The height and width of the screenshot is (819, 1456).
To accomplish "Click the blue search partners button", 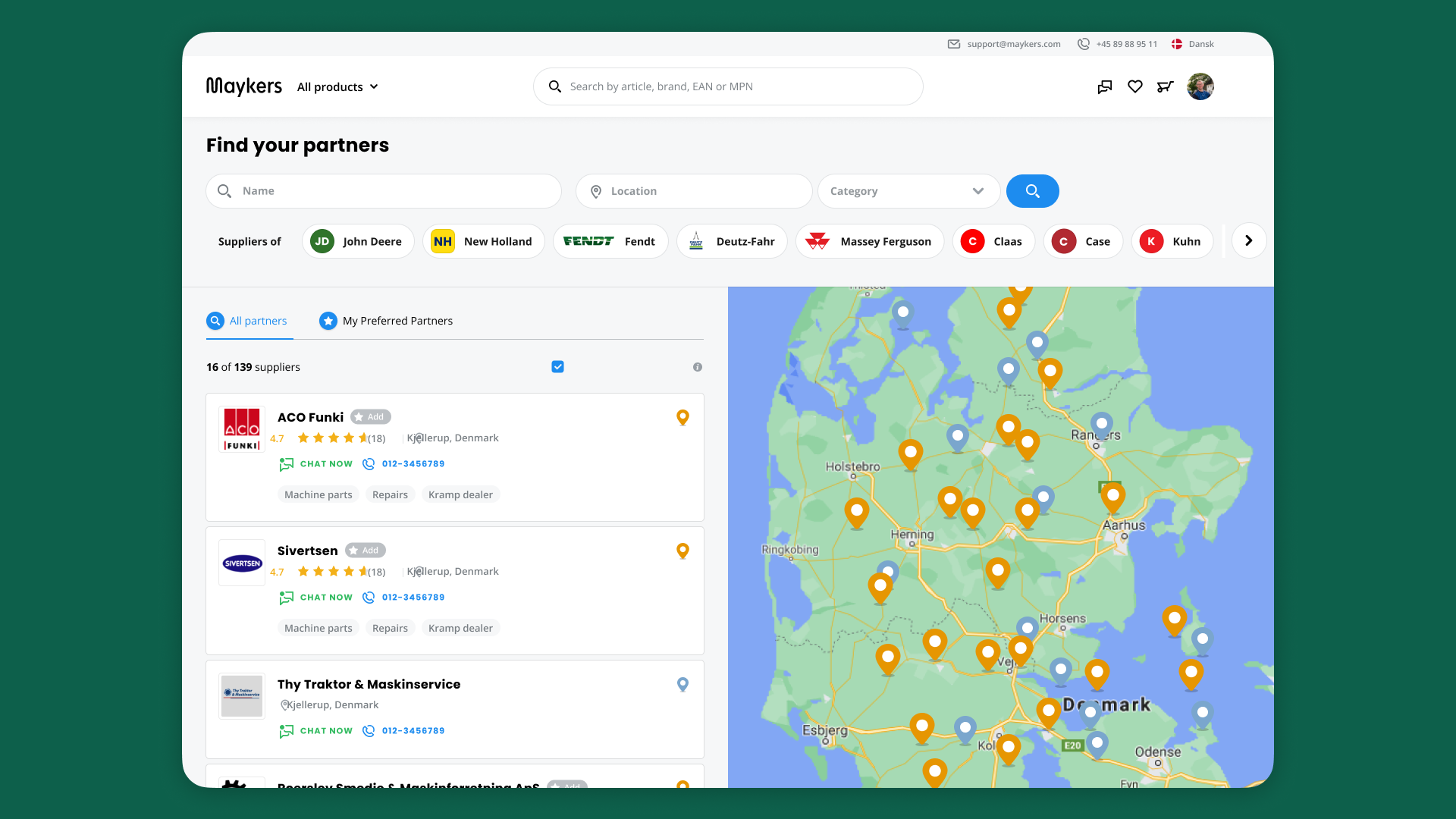I will coord(1032,191).
